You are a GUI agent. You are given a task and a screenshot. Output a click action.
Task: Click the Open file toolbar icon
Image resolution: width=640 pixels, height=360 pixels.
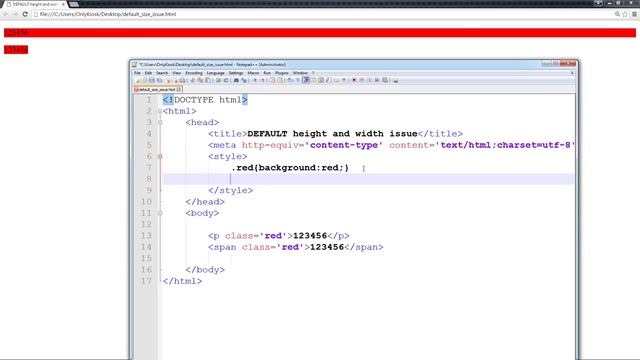coord(144,80)
